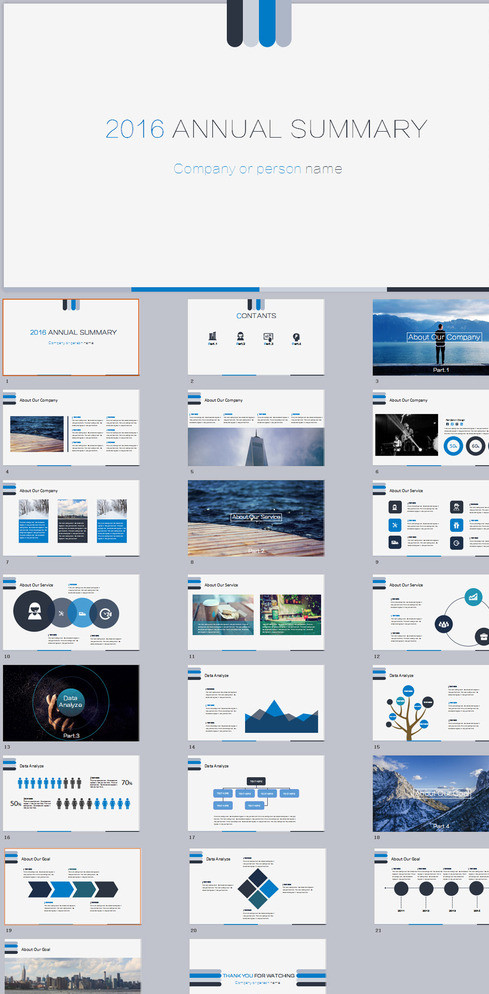This screenshot has height=994, width=489.
Task: Click 'Company or person name' subtitle on large slide
Action: 258,169
